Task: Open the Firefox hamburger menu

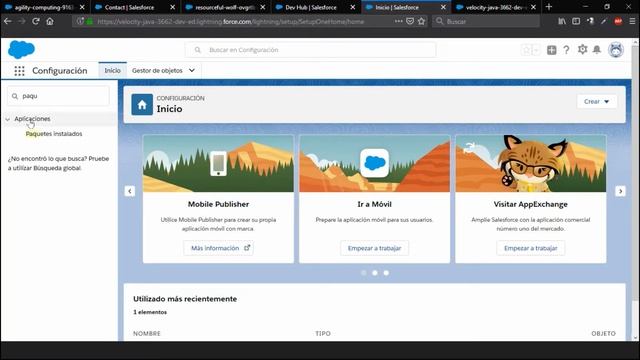Action: 632,21
